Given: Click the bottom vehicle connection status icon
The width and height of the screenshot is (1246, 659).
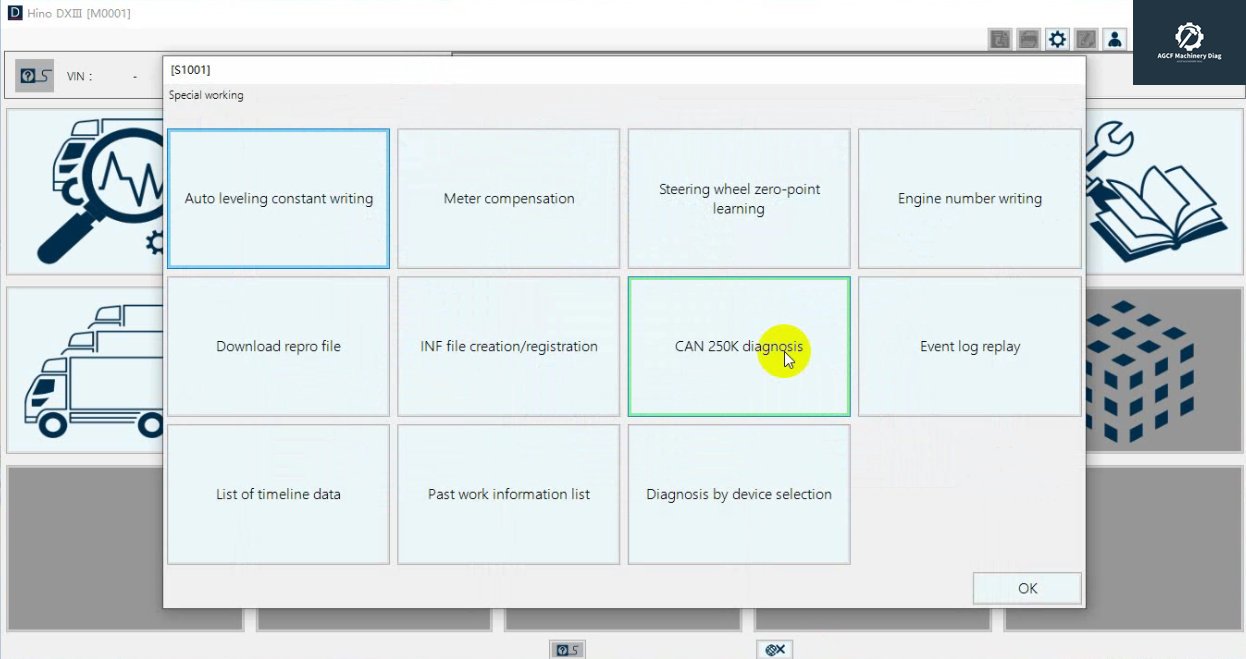Looking at the screenshot, I should (x=567, y=650).
